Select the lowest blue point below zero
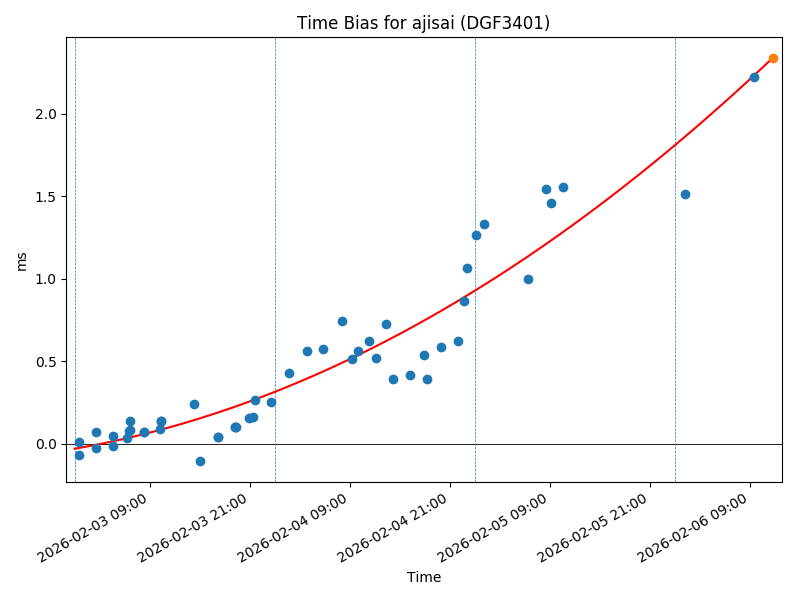 click(x=200, y=461)
